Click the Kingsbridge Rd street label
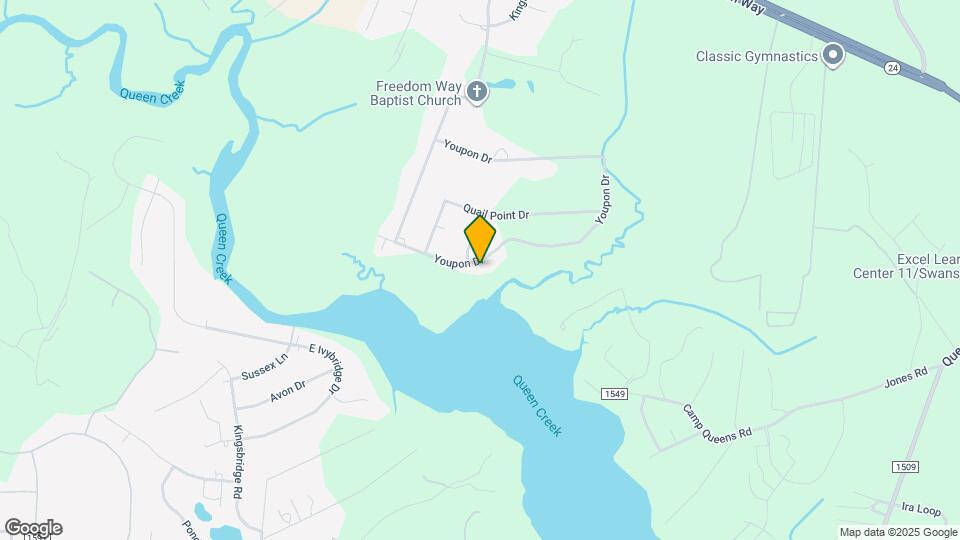The height and width of the screenshot is (540, 960). pyautogui.click(x=238, y=462)
